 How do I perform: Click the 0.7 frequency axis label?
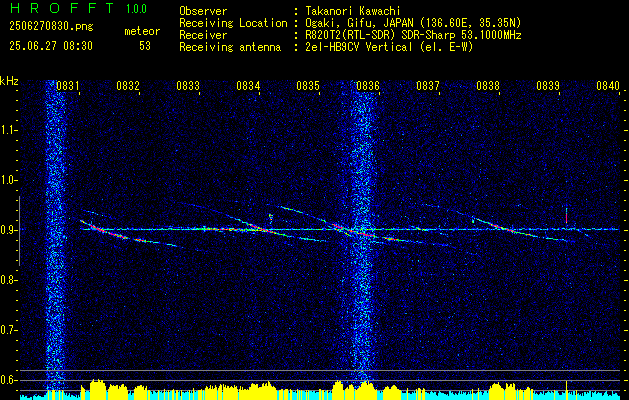point(9,330)
